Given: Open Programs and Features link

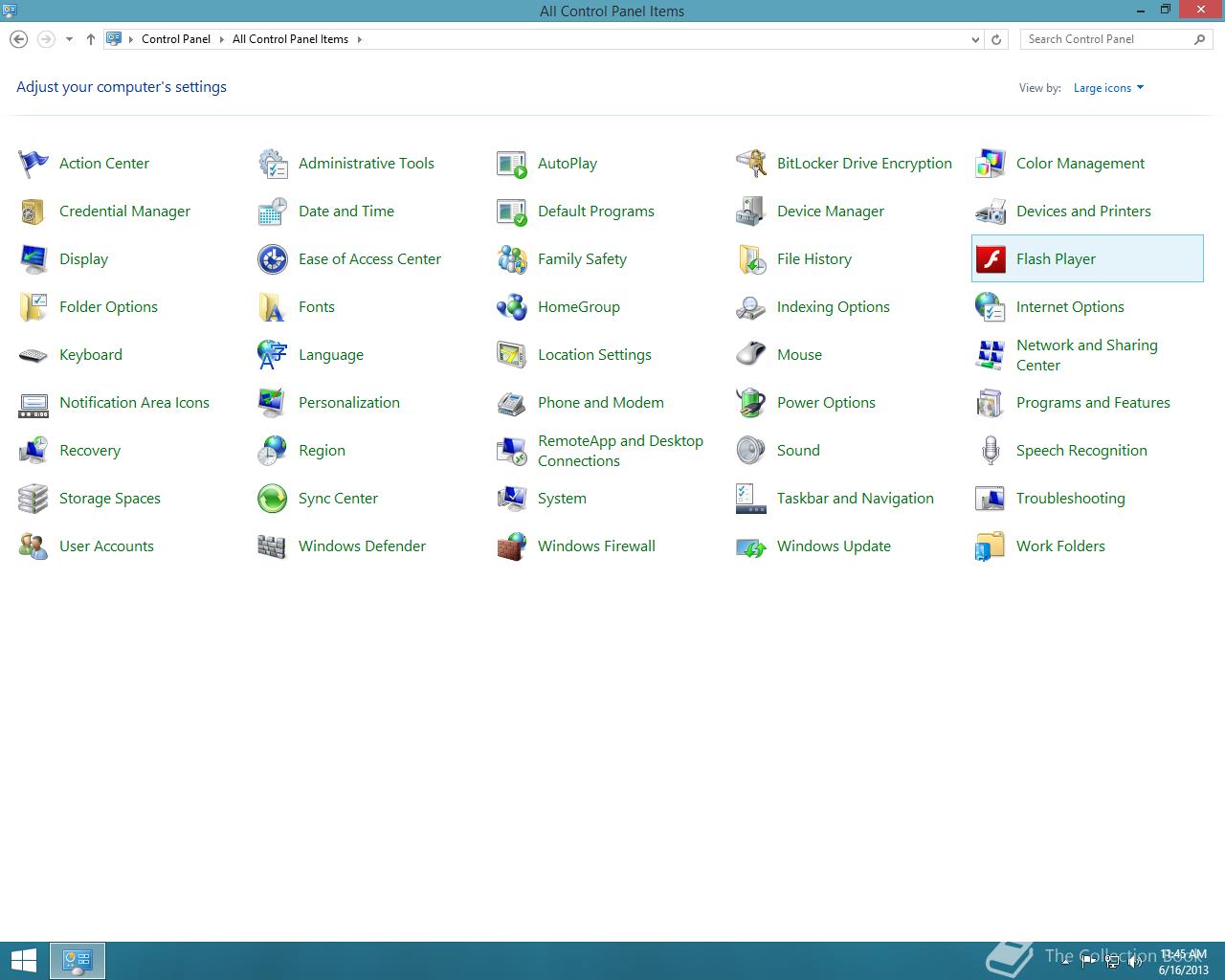Looking at the screenshot, I should point(1093,403).
